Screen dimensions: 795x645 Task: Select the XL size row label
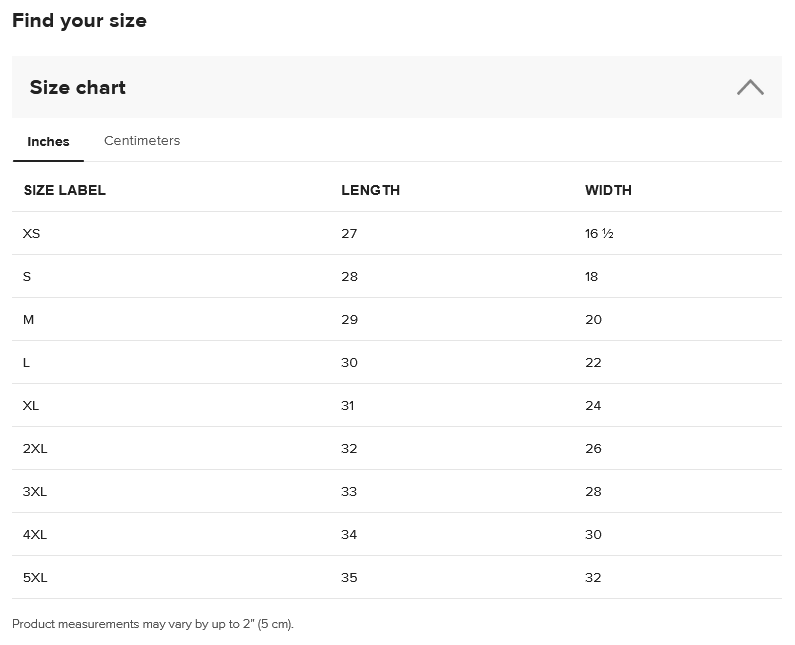tap(31, 405)
